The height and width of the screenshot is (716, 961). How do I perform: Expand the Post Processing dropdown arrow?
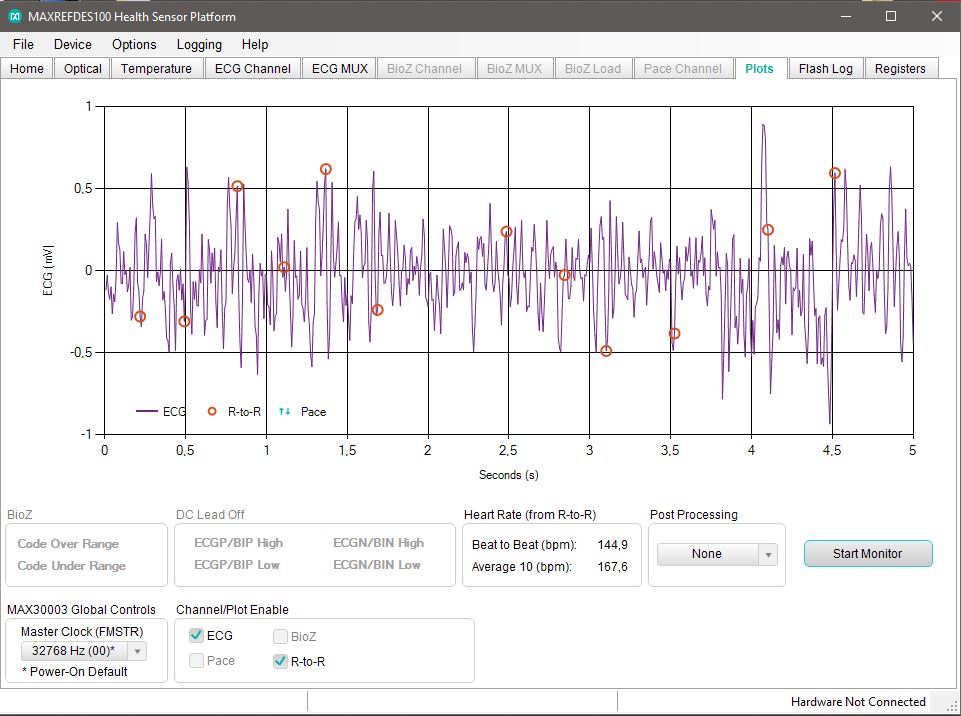[x=767, y=554]
